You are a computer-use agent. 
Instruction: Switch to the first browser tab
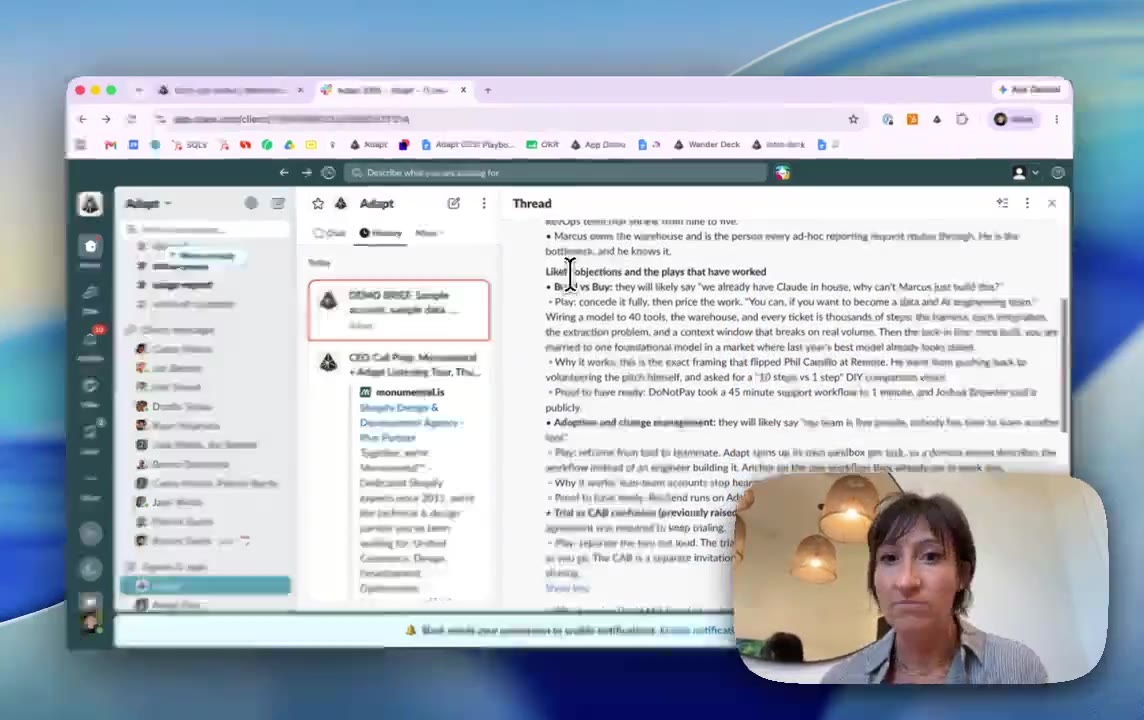230,90
